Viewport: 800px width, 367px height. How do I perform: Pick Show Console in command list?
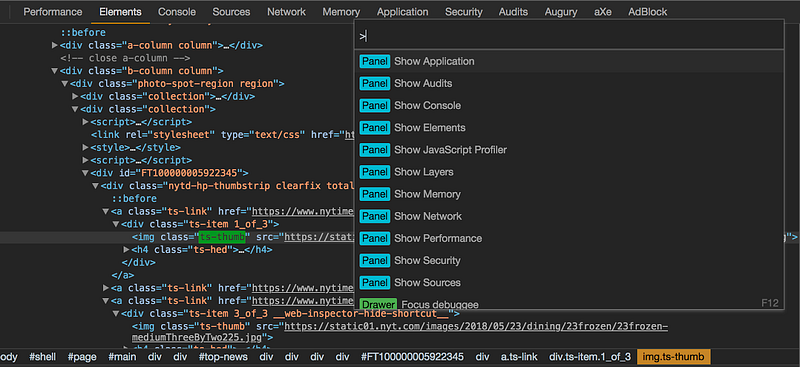[569, 106]
